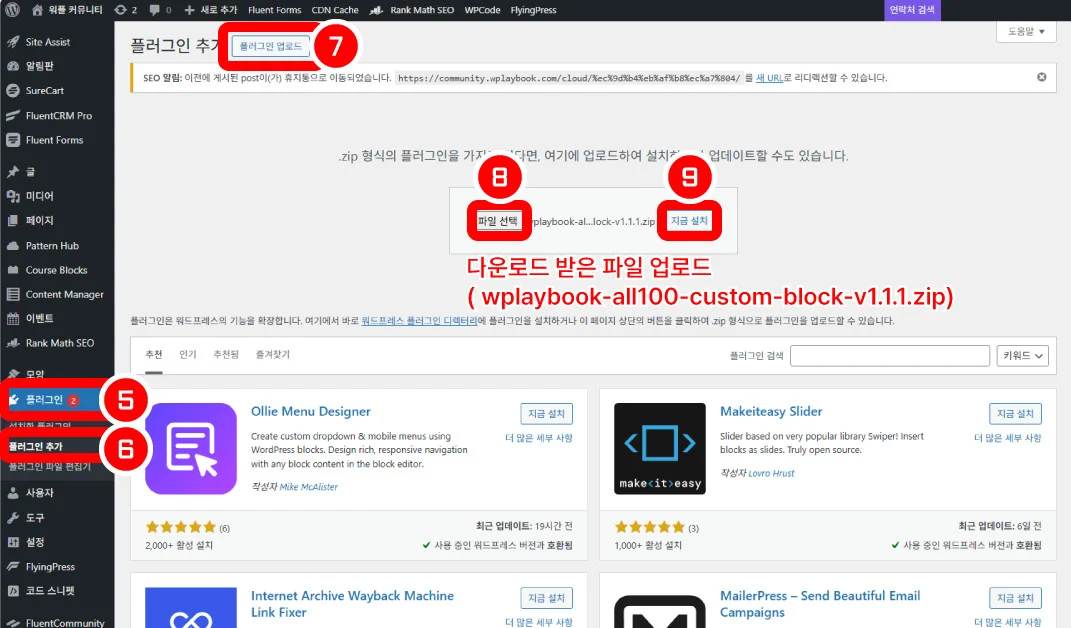1071x628 pixels.
Task: Switch to the 추천 tab
Action: click(154, 354)
